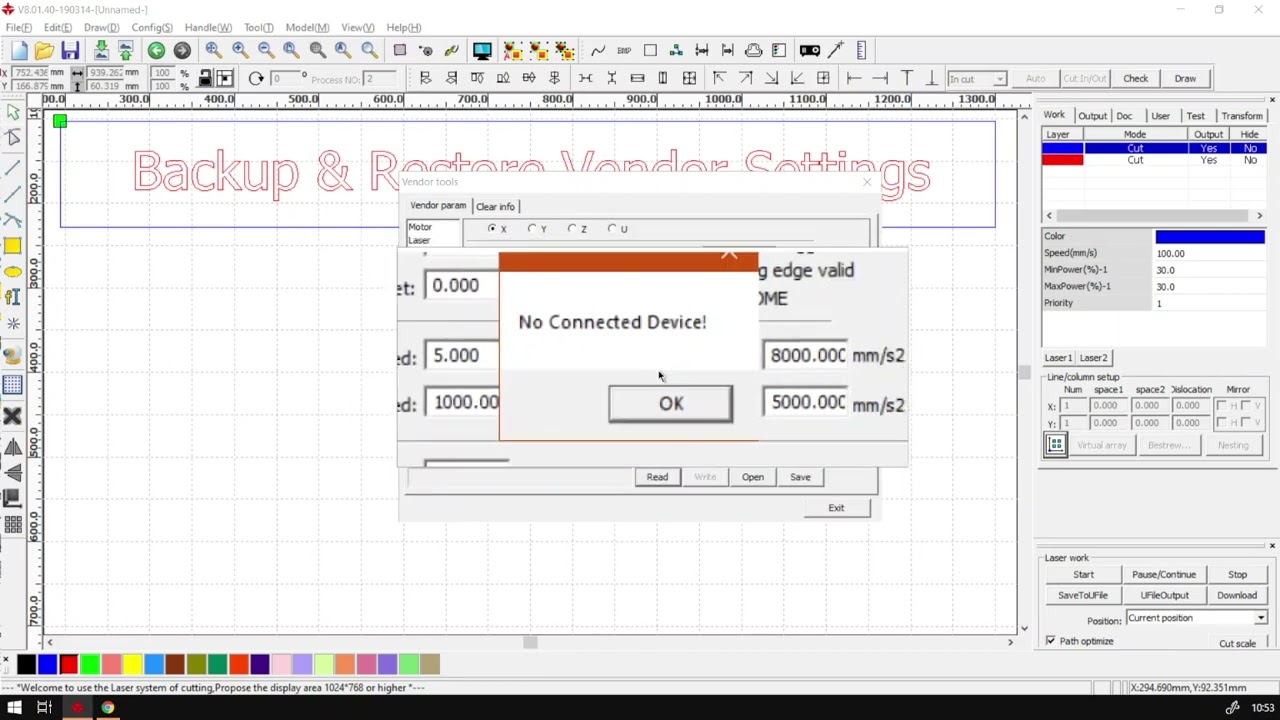The width and height of the screenshot is (1280, 720).
Task: Click the camera icon in top toolbar
Action: click(810, 50)
